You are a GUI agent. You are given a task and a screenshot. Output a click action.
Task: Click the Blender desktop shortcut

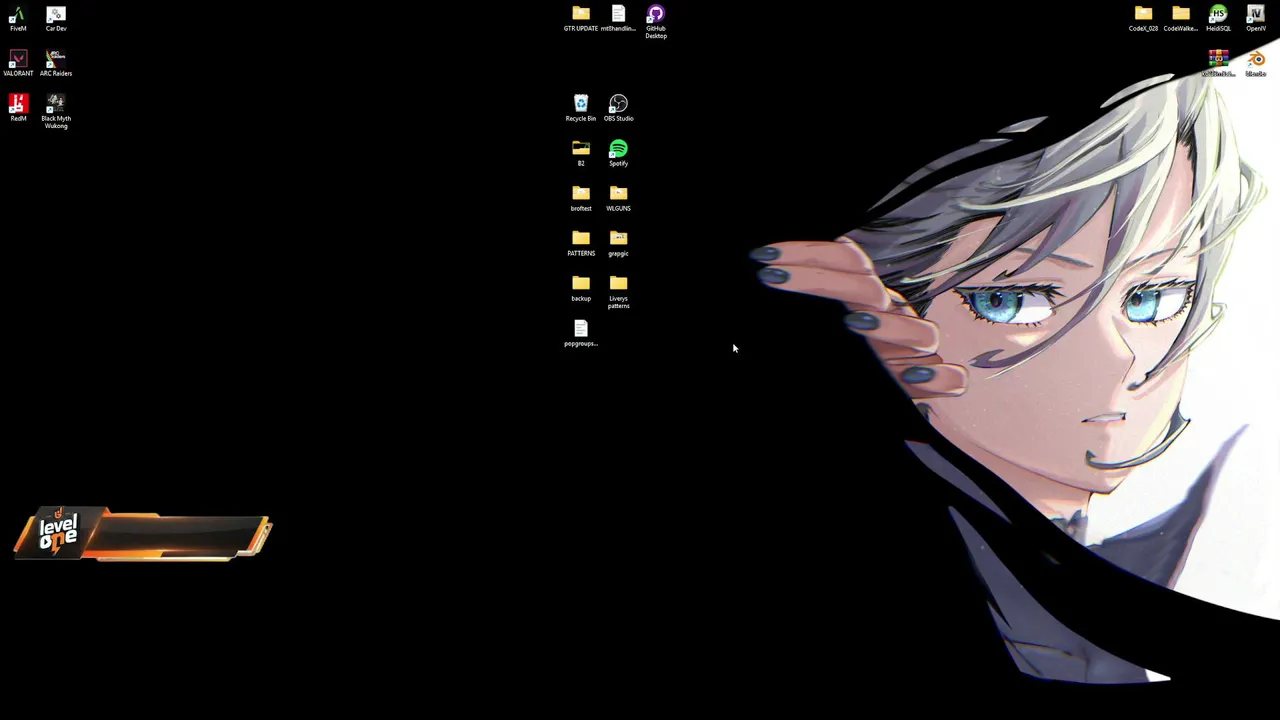coord(1256,64)
